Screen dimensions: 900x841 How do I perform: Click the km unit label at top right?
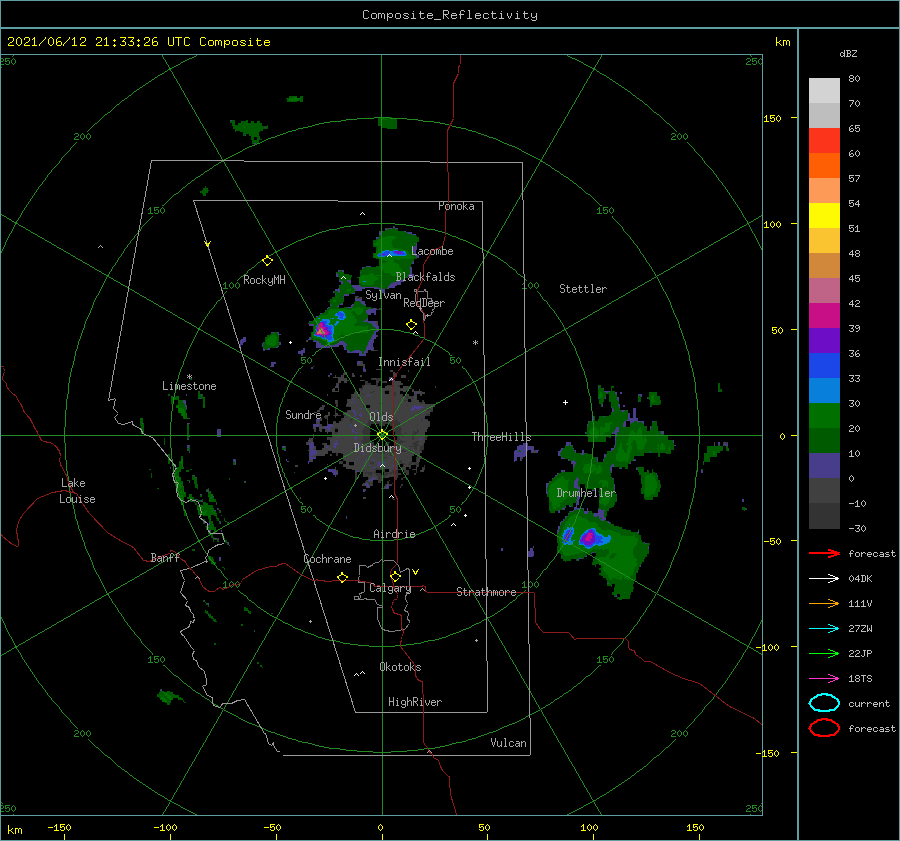tap(782, 42)
